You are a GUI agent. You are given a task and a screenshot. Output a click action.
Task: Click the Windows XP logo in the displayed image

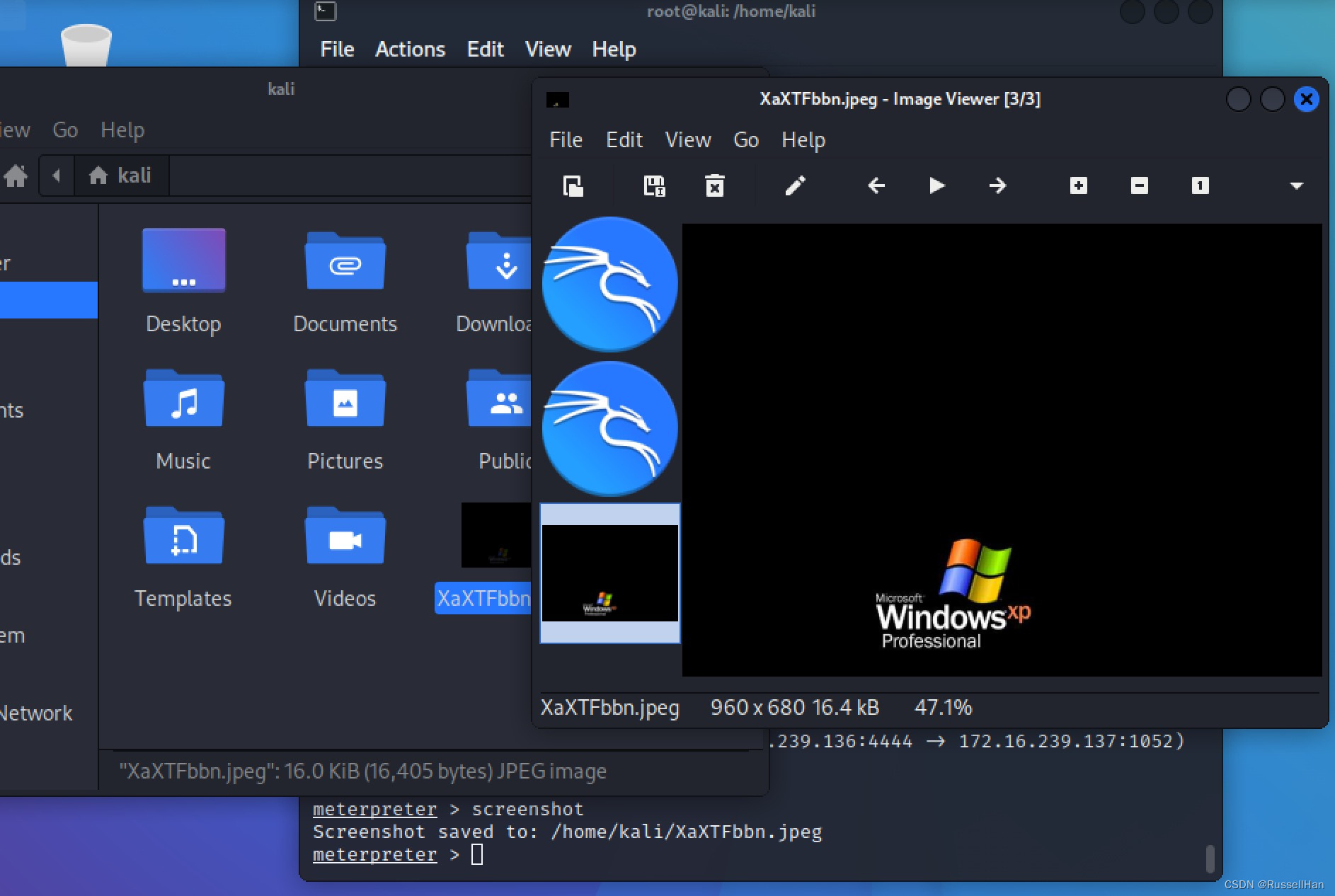pyautogui.click(x=953, y=595)
